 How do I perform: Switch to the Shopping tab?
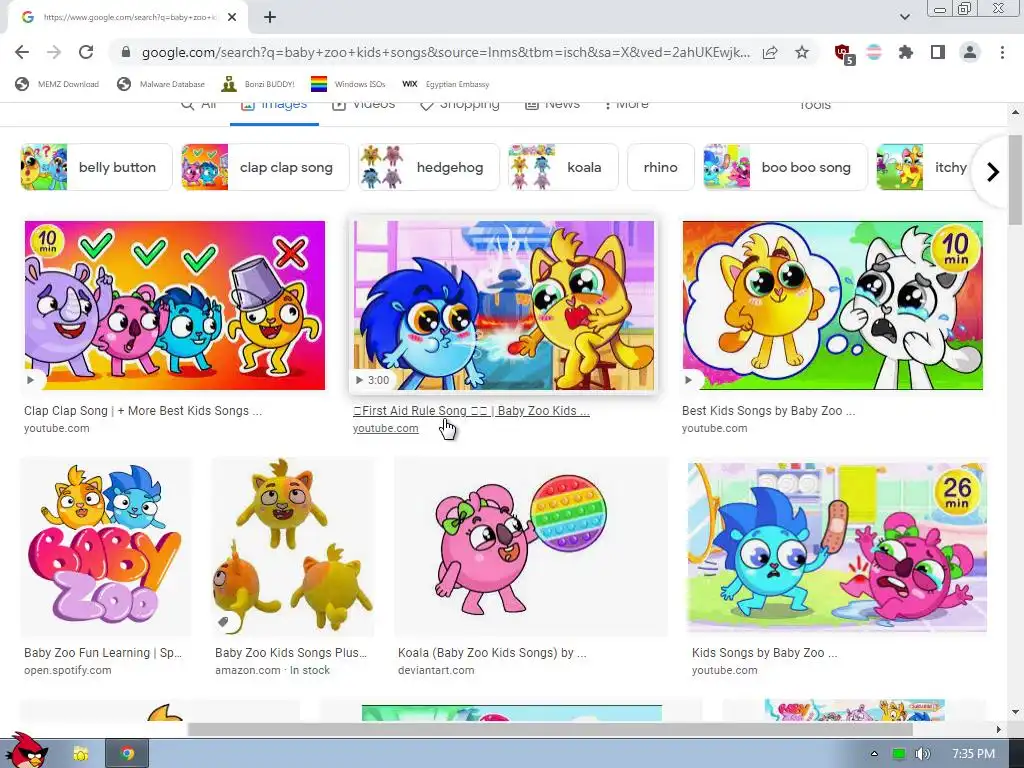tap(460, 104)
